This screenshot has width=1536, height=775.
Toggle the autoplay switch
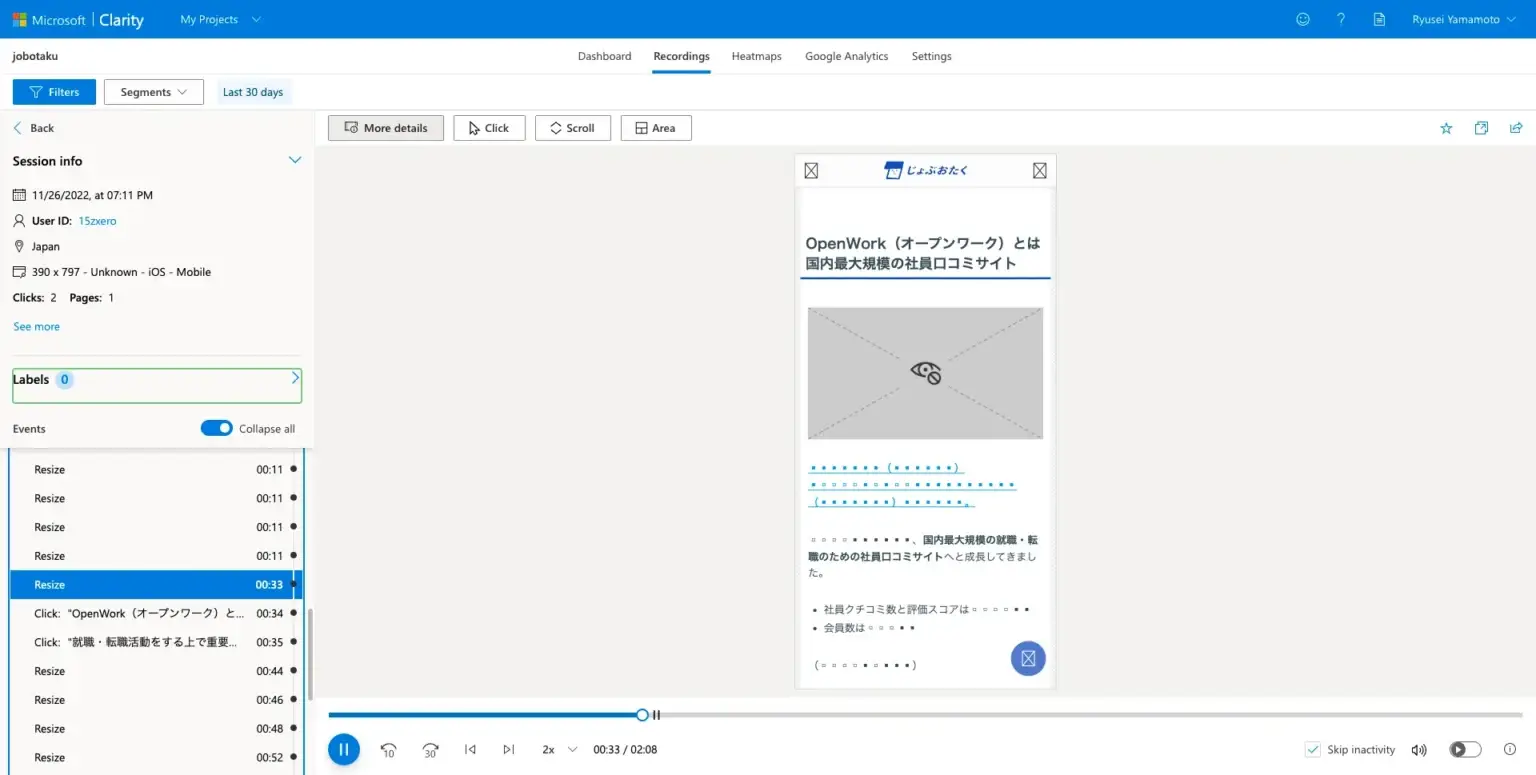pyautogui.click(x=1465, y=749)
